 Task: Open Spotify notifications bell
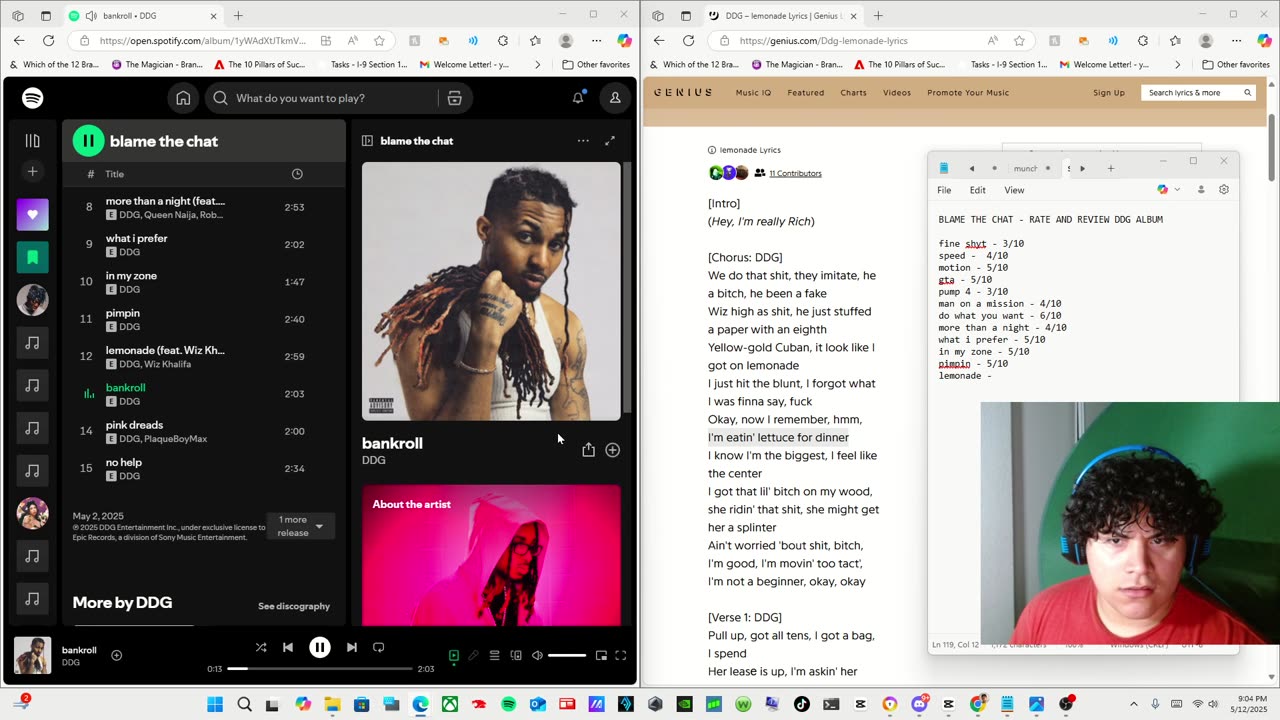click(x=578, y=98)
